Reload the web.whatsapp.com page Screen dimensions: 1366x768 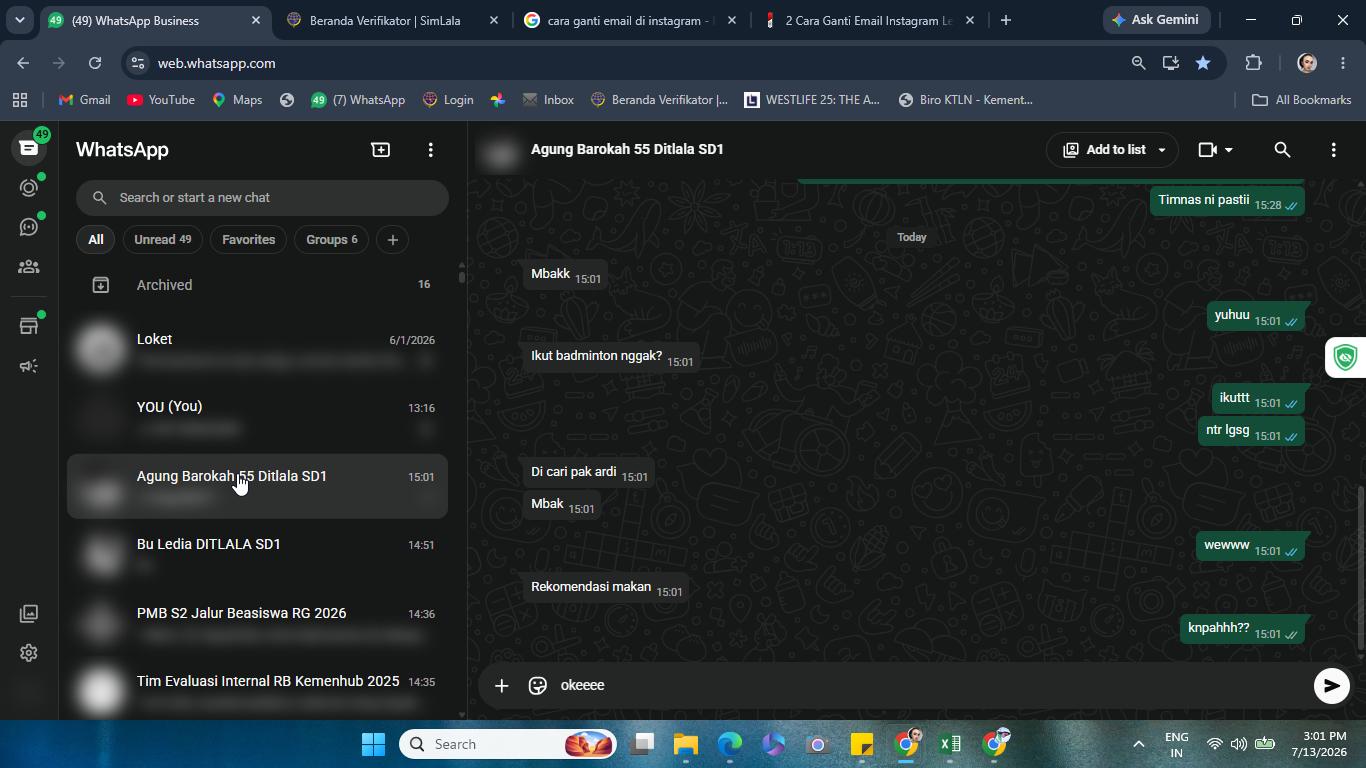95,63
